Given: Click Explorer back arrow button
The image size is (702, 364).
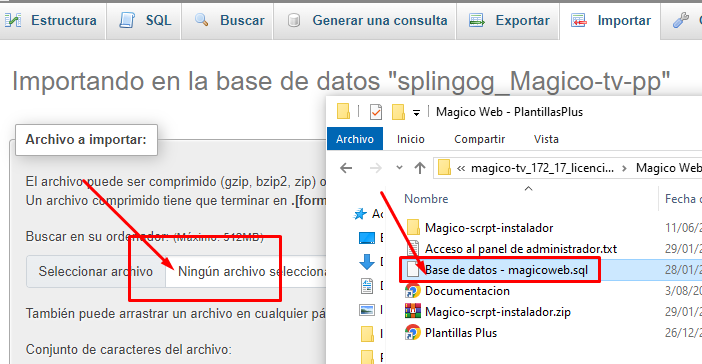Looking at the screenshot, I should (x=346, y=168).
